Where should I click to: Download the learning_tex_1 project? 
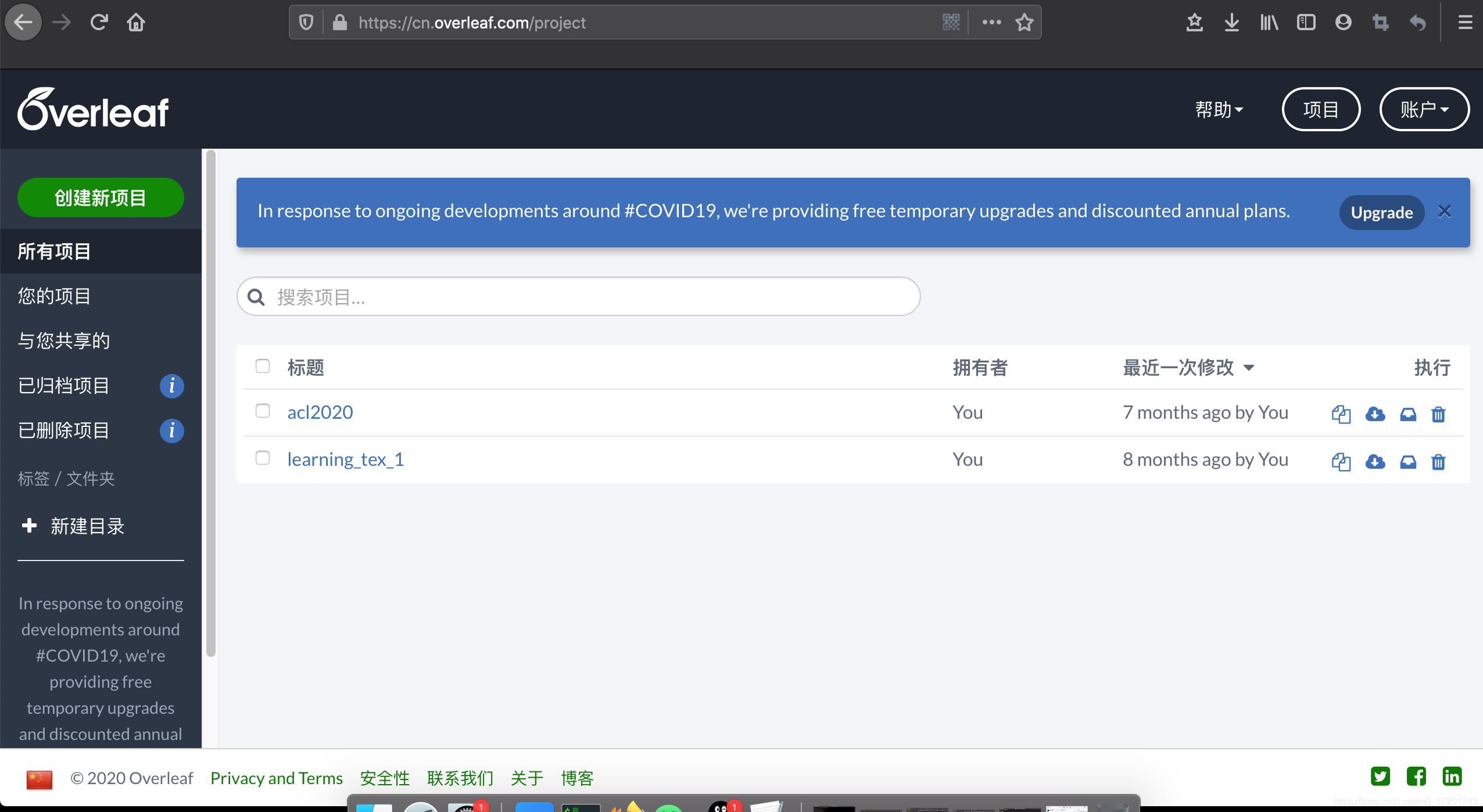click(x=1375, y=462)
